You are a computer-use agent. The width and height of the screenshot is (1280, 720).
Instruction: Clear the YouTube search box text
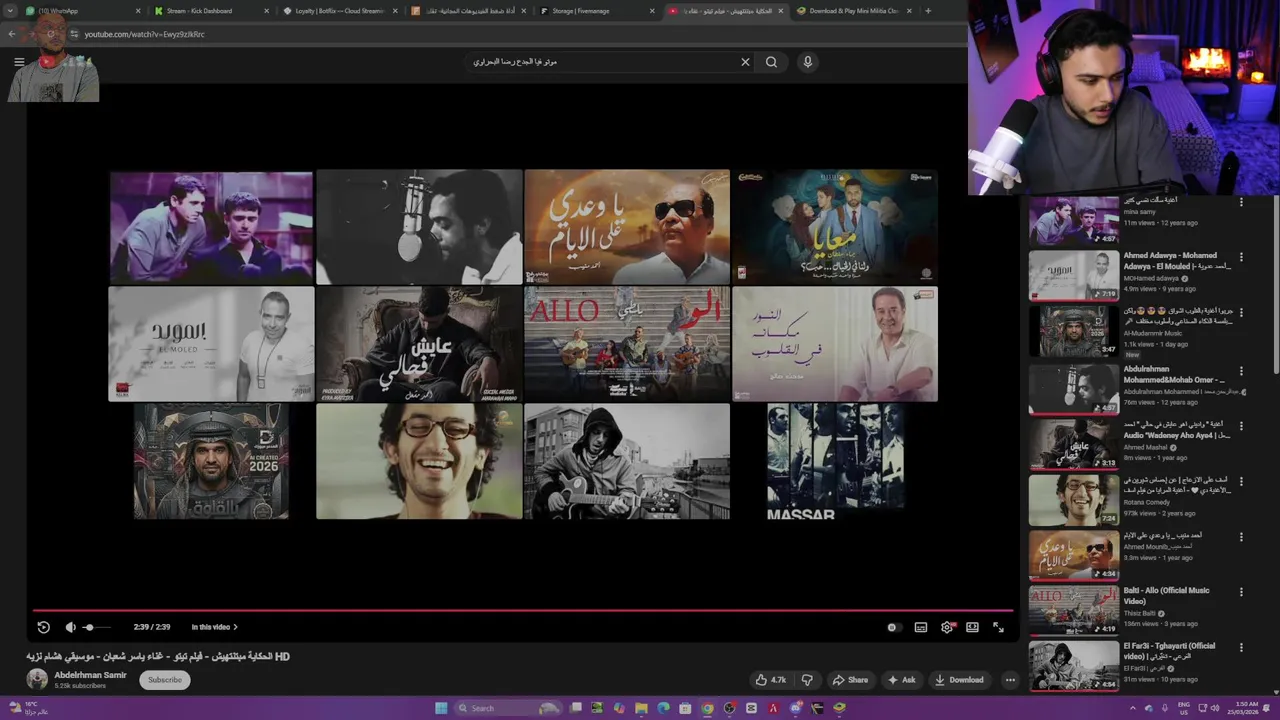coord(745,62)
